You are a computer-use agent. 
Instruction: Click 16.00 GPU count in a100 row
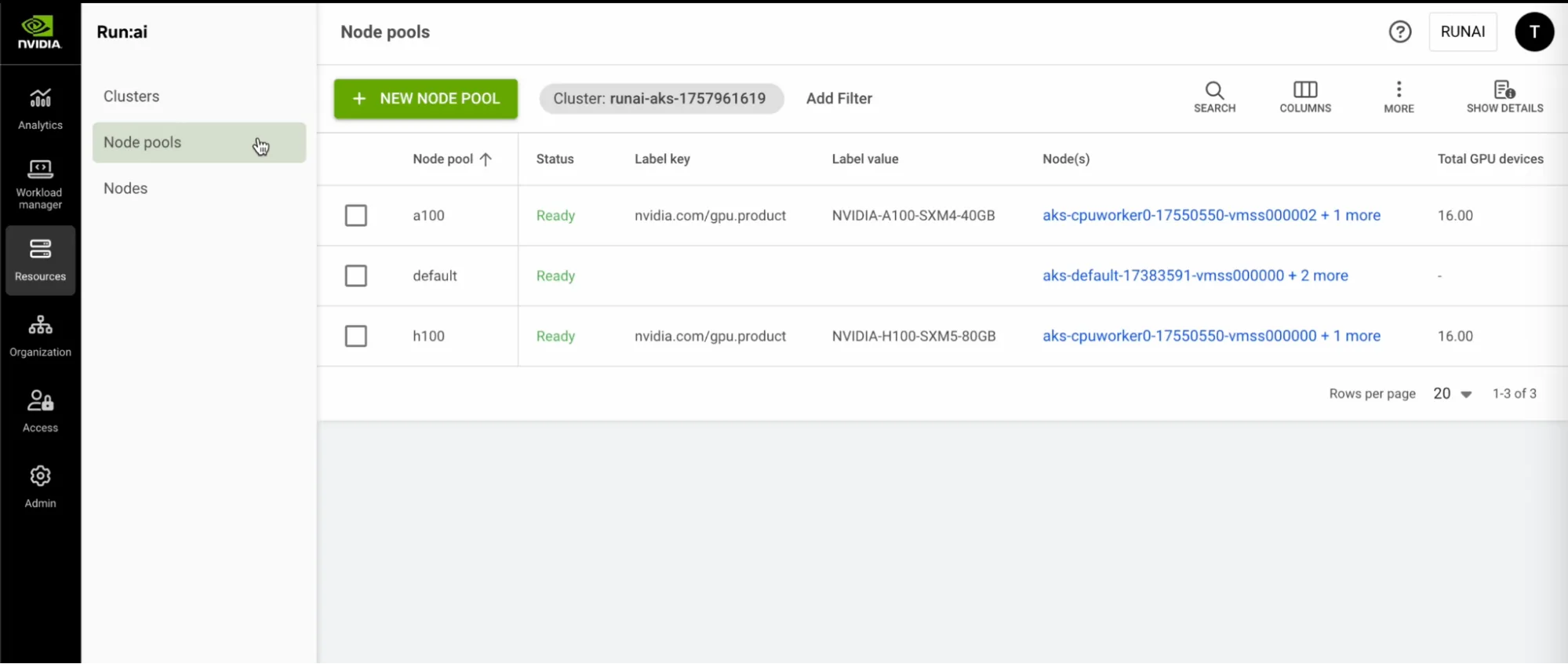[1454, 216]
